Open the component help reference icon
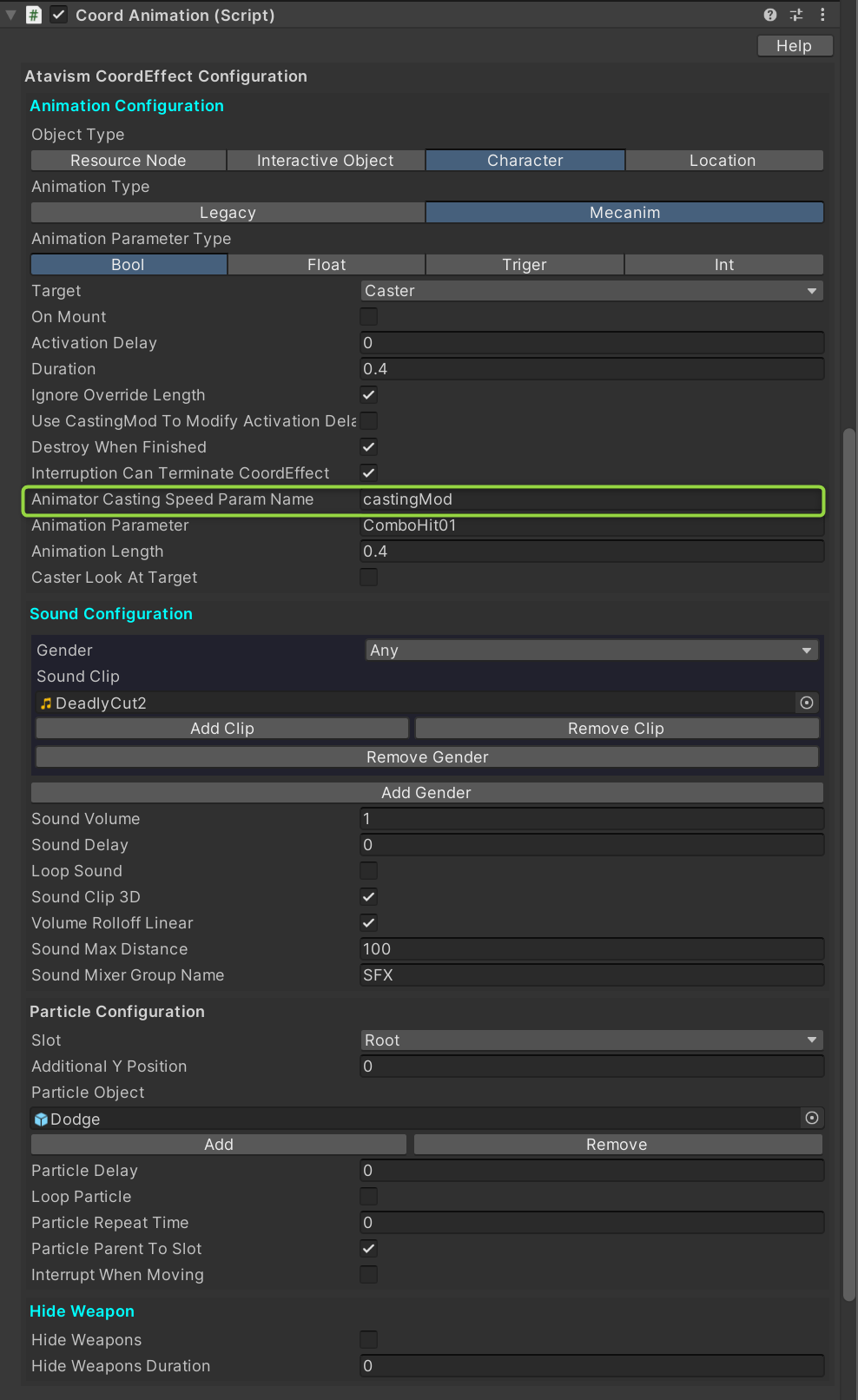Viewport: 858px width, 1400px height. pyautogui.click(x=769, y=15)
